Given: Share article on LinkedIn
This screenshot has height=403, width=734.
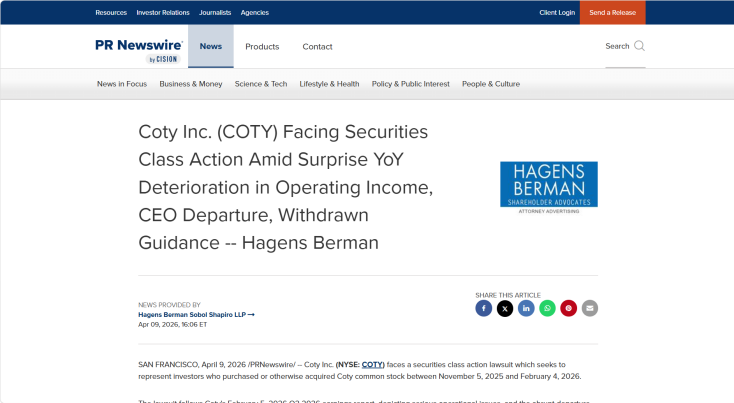Looking at the screenshot, I should [x=526, y=308].
